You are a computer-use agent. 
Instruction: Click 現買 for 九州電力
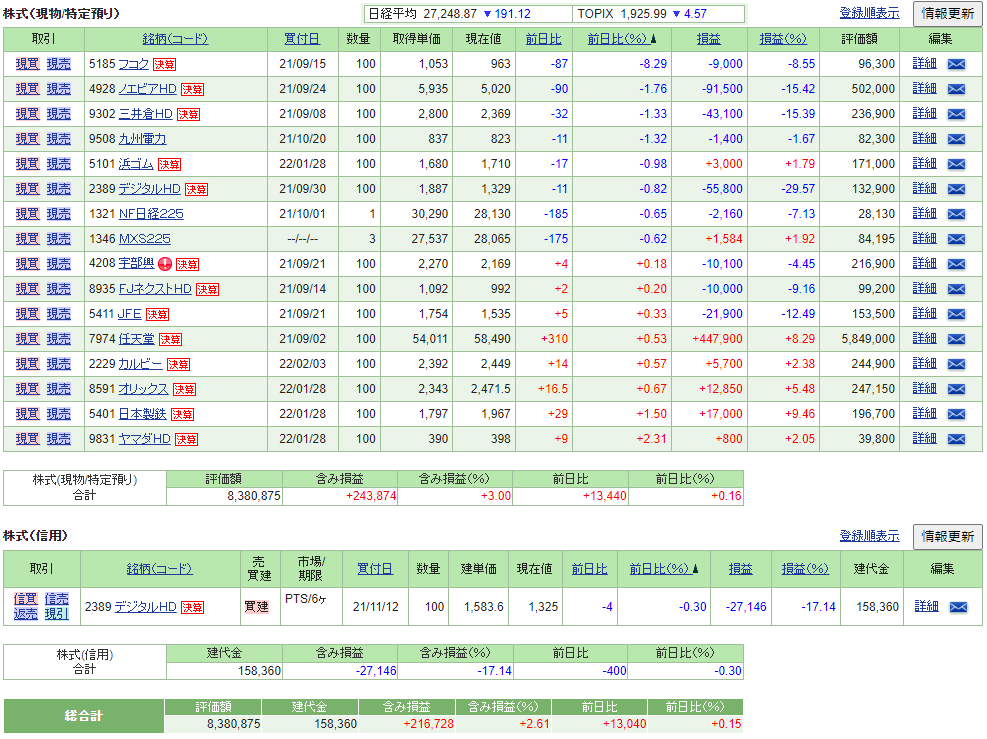(28, 139)
